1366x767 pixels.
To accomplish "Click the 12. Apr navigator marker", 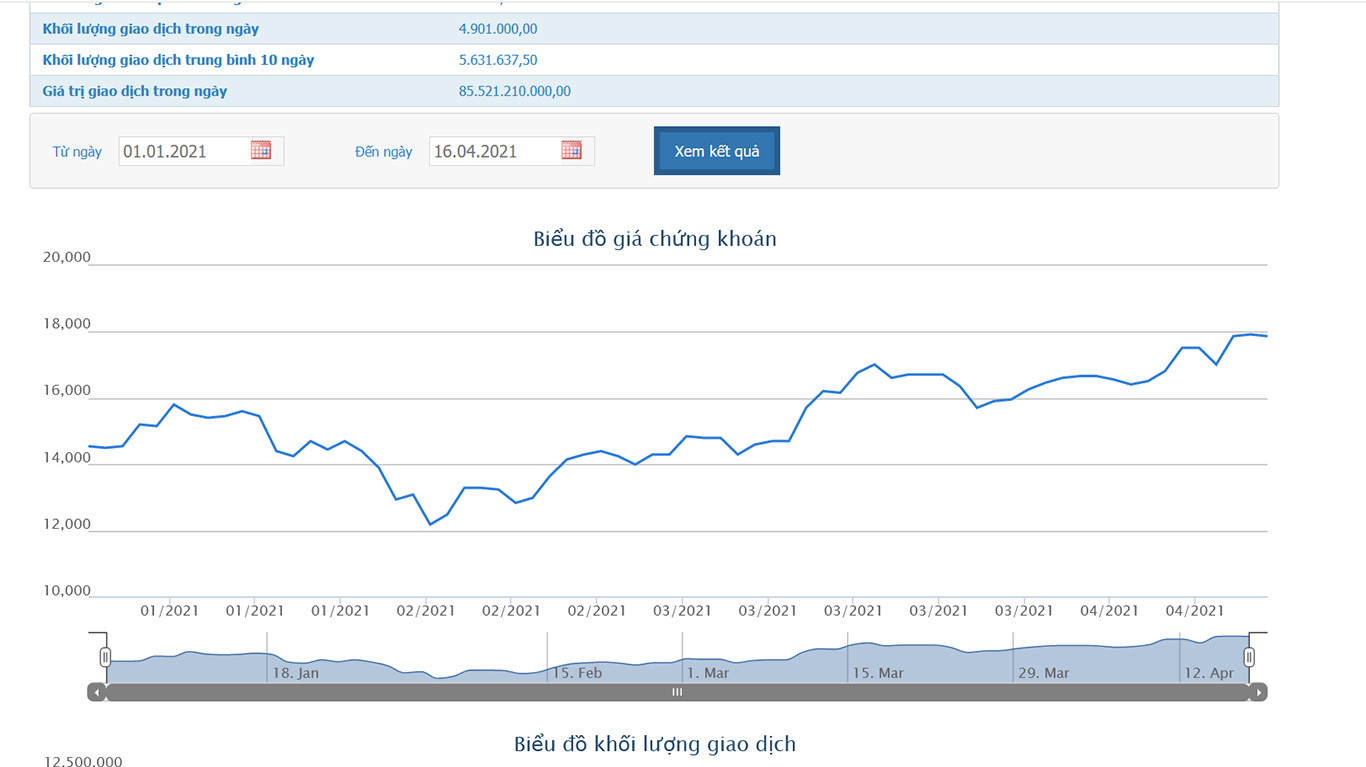I will tap(1208, 673).
